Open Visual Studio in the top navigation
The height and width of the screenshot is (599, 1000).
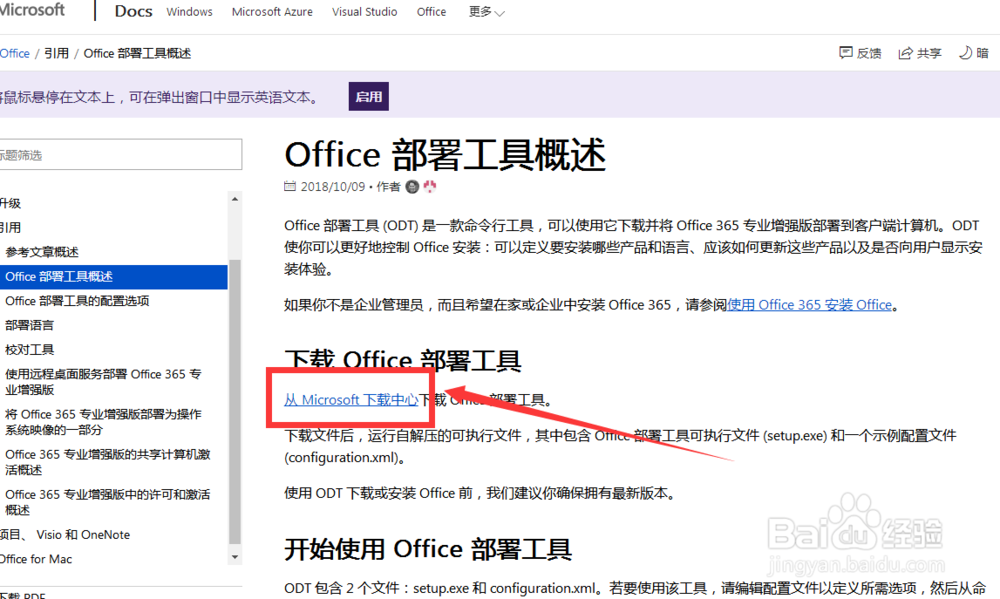coord(364,11)
